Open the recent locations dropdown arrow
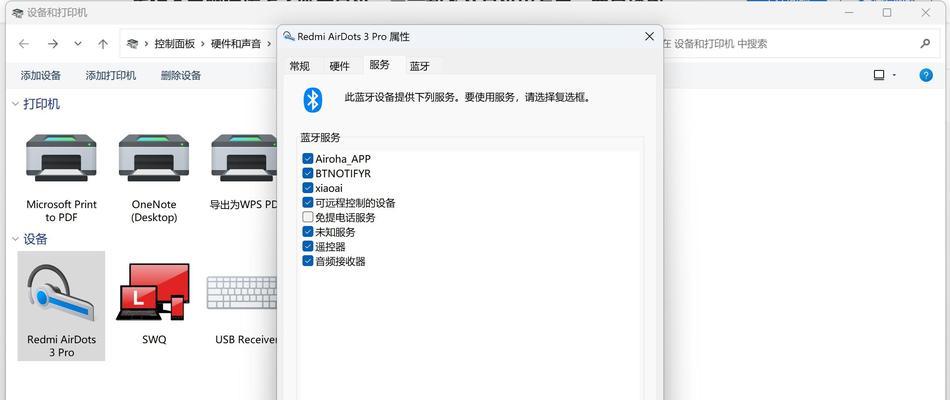950x400 pixels. 78,44
